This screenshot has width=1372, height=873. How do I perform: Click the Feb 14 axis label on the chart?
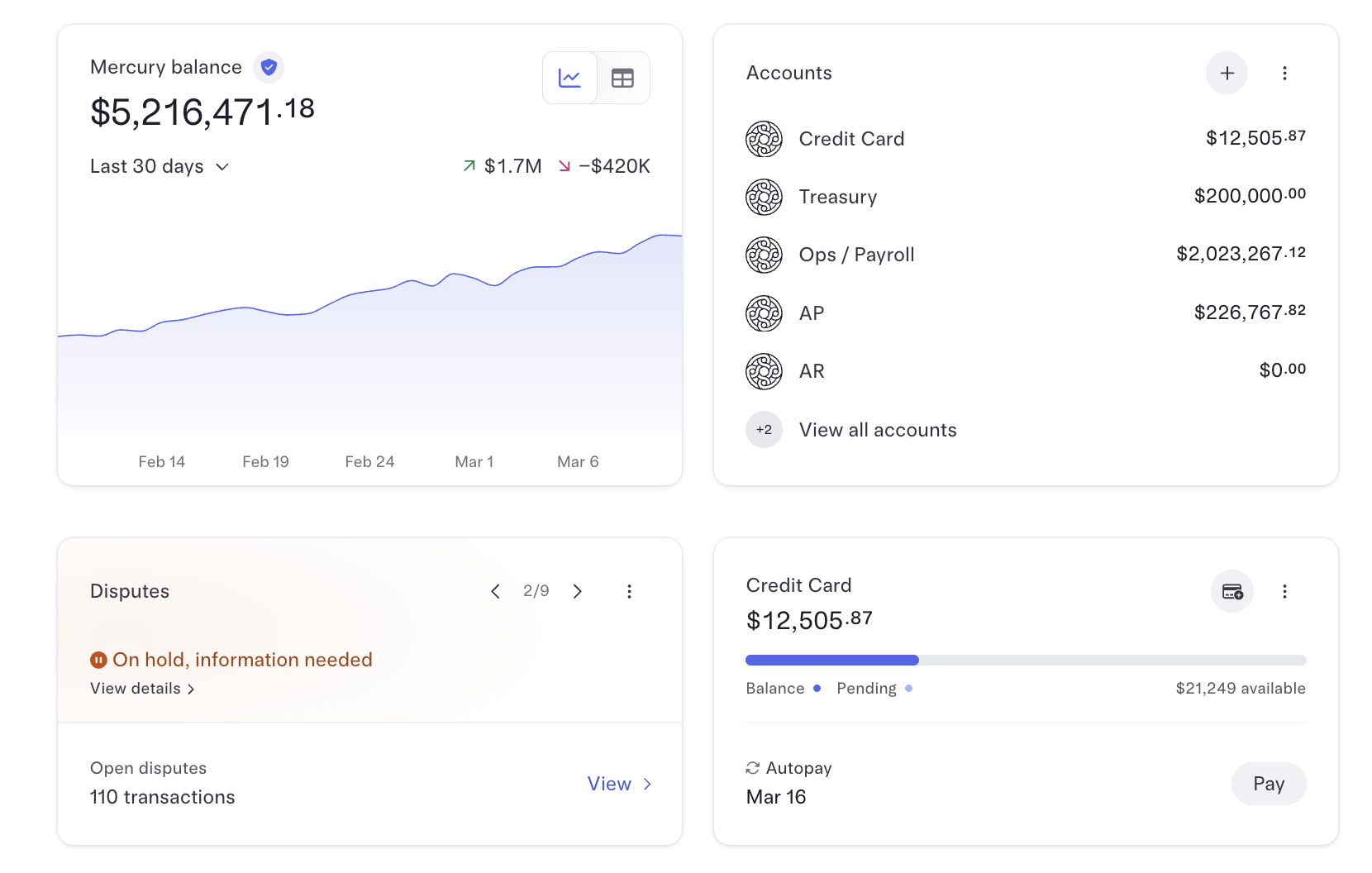point(161,462)
